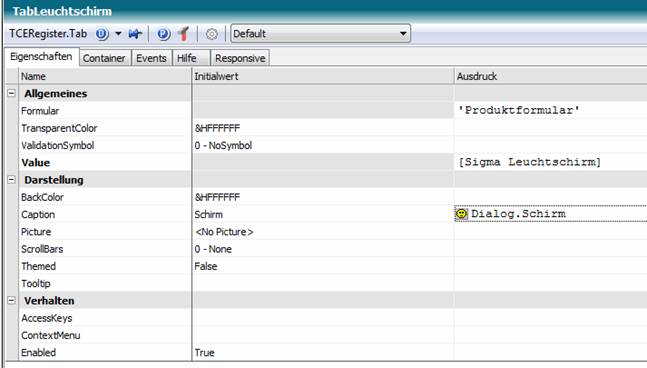Click the blue pin icon in toolbar
The image size is (647, 368).
(x=135, y=34)
